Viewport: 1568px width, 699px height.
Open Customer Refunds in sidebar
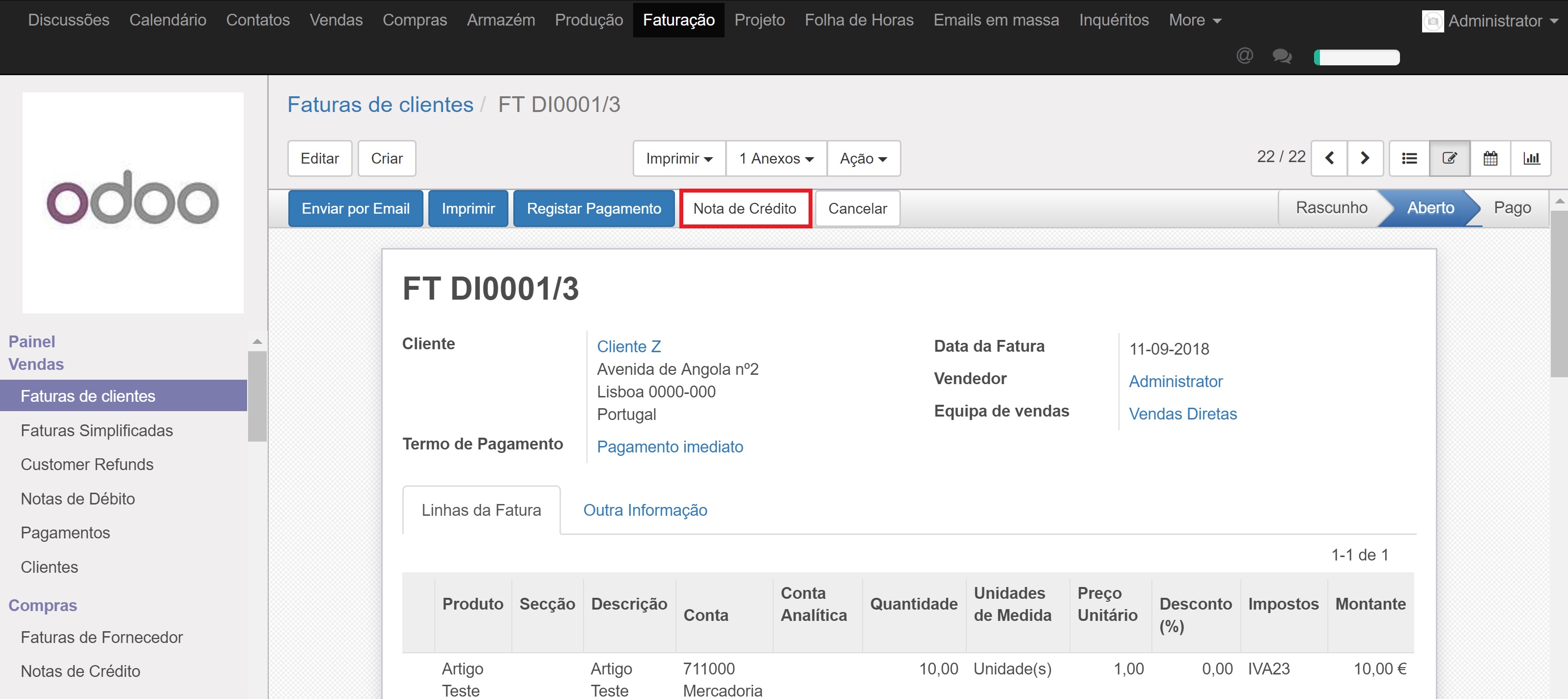point(87,464)
